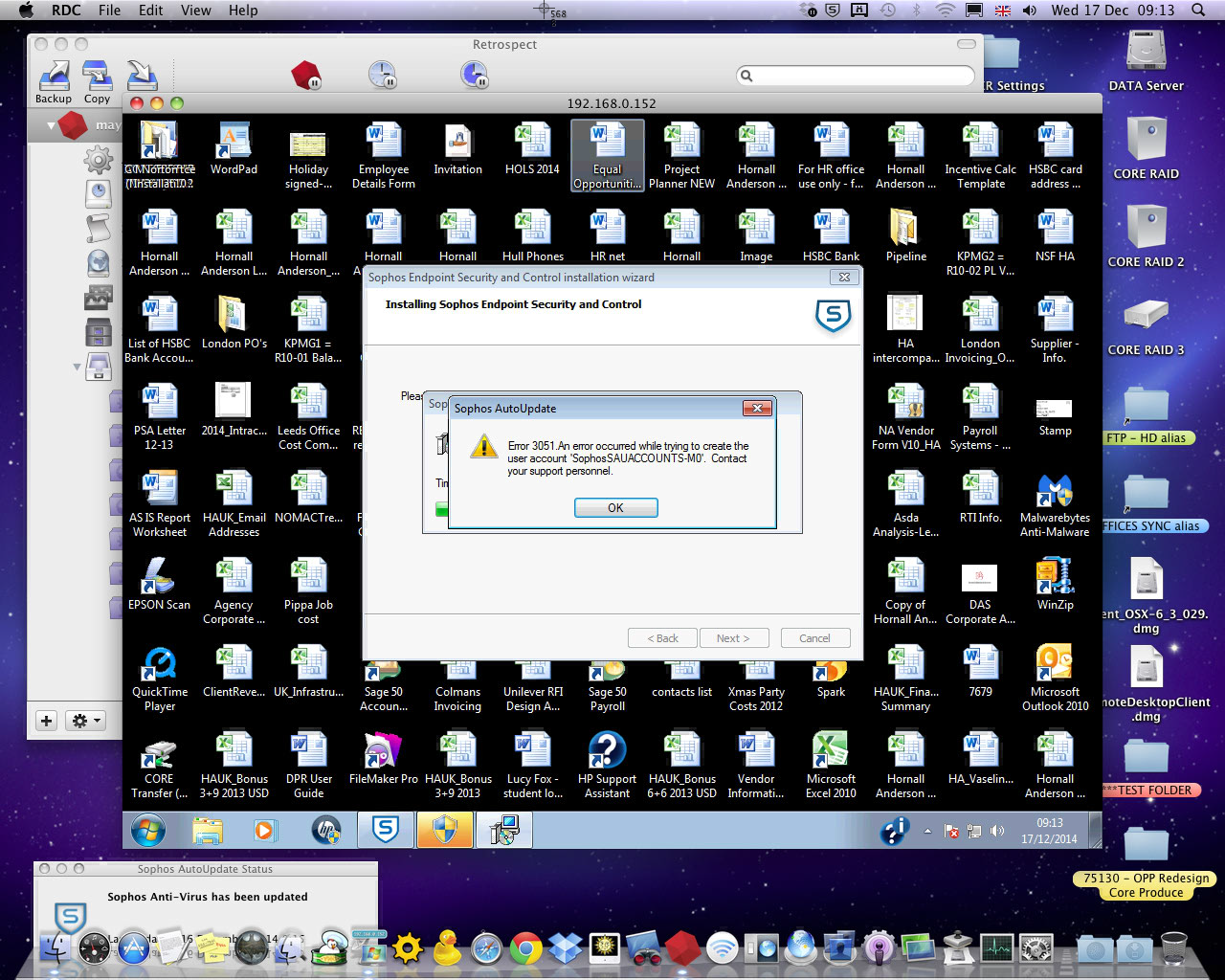Open the Spark desktop shortcut
The width and height of the screenshot is (1225, 980).
tap(831, 679)
